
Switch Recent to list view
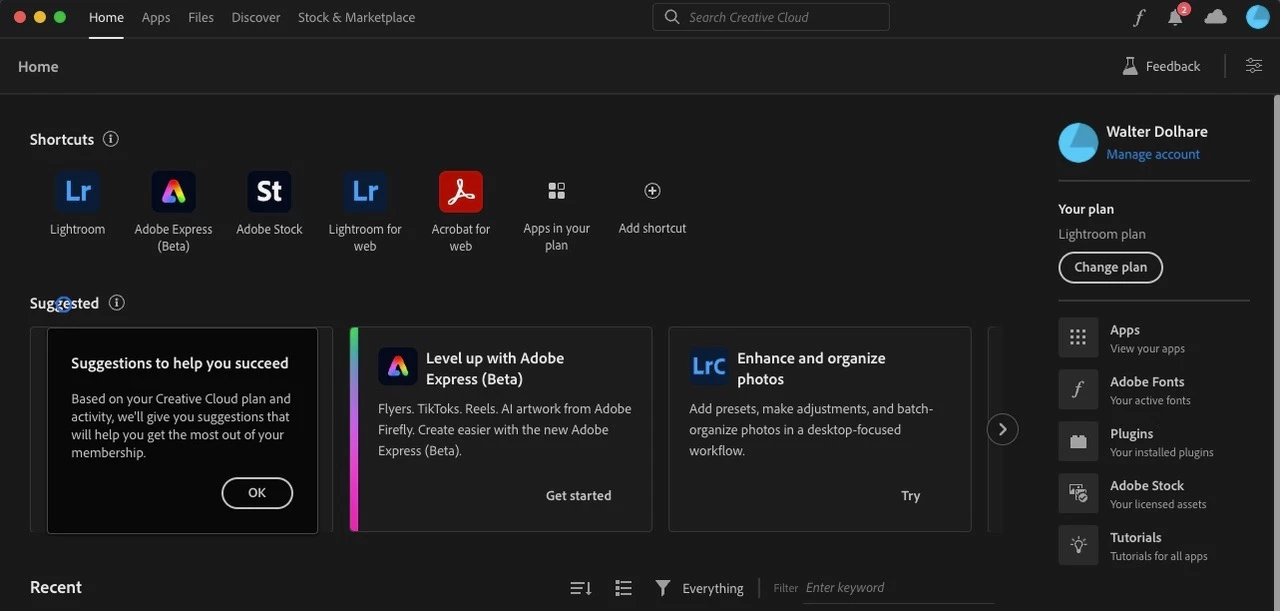(624, 588)
